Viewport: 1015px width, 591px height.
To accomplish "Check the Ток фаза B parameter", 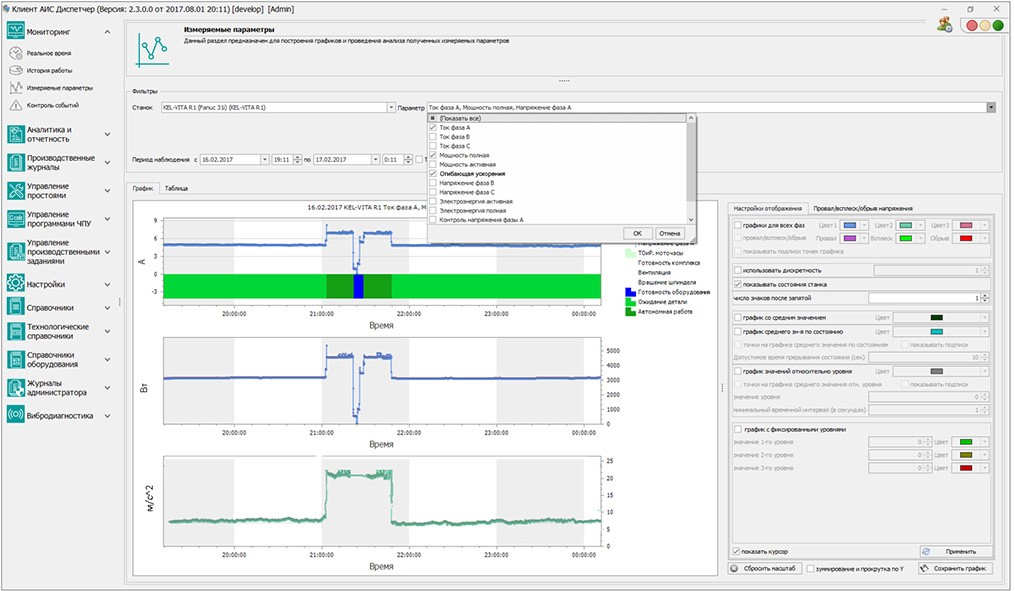I will [x=433, y=137].
